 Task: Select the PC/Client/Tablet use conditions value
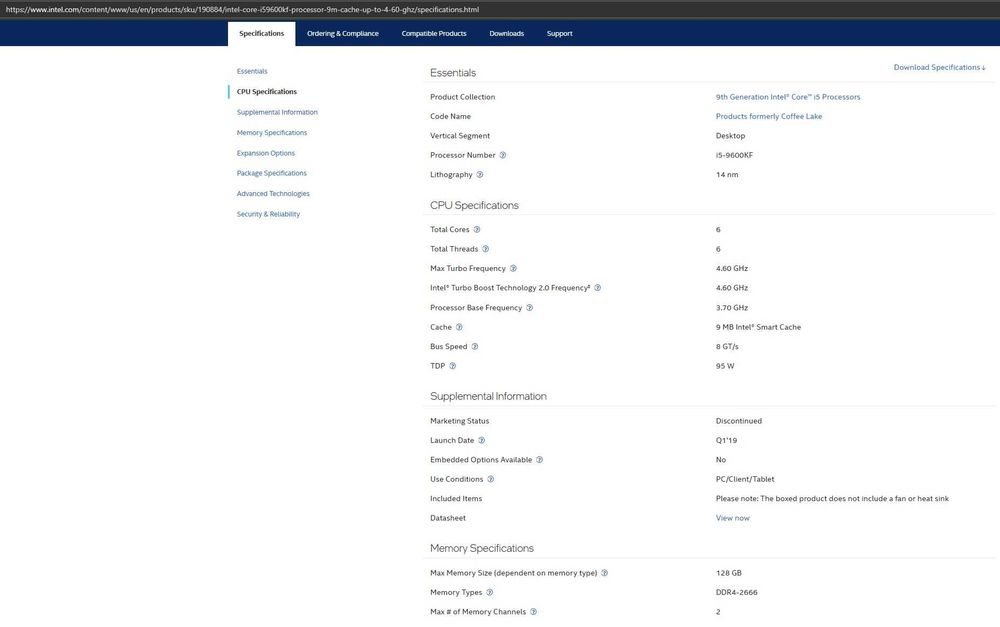[x=745, y=479]
